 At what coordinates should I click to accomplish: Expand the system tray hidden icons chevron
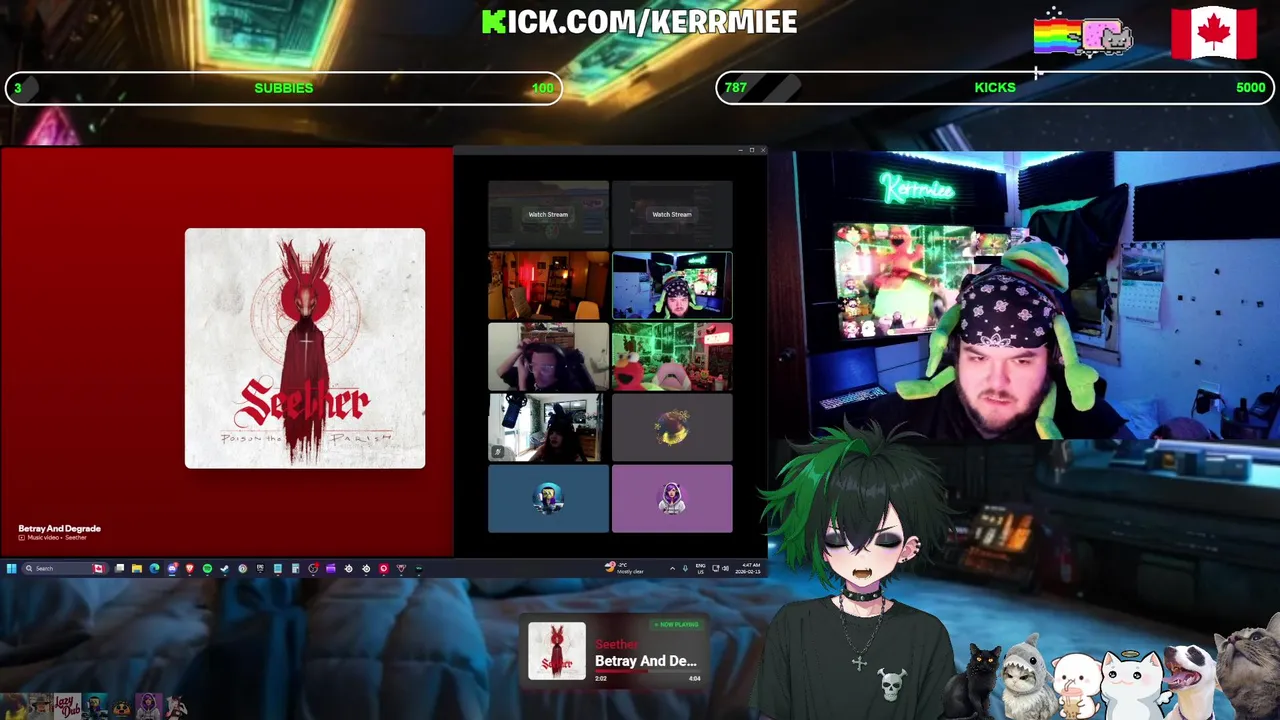point(672,568)
